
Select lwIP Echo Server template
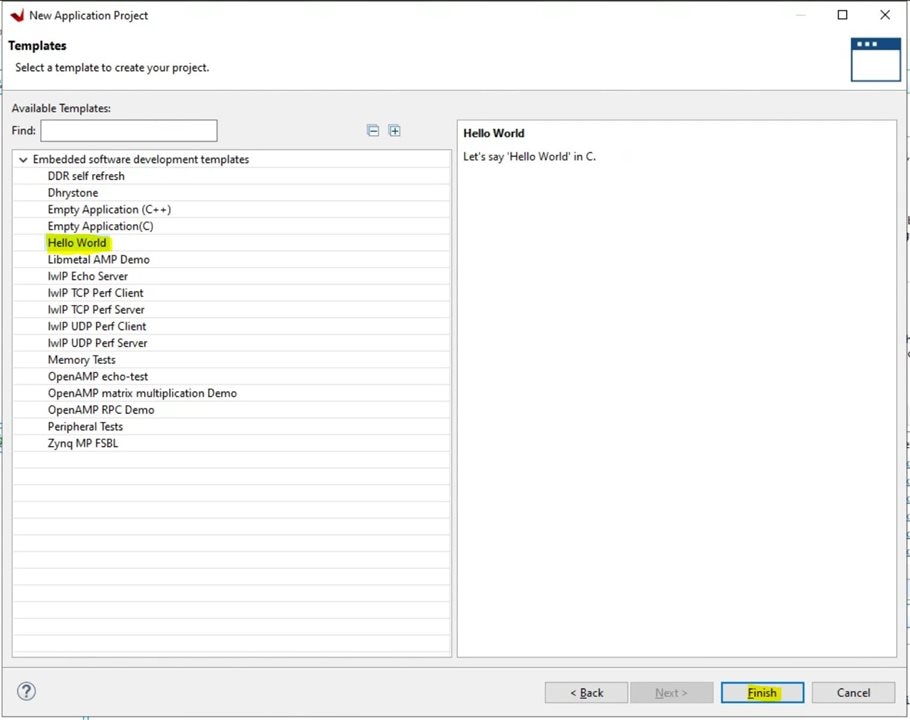[88, 276]
